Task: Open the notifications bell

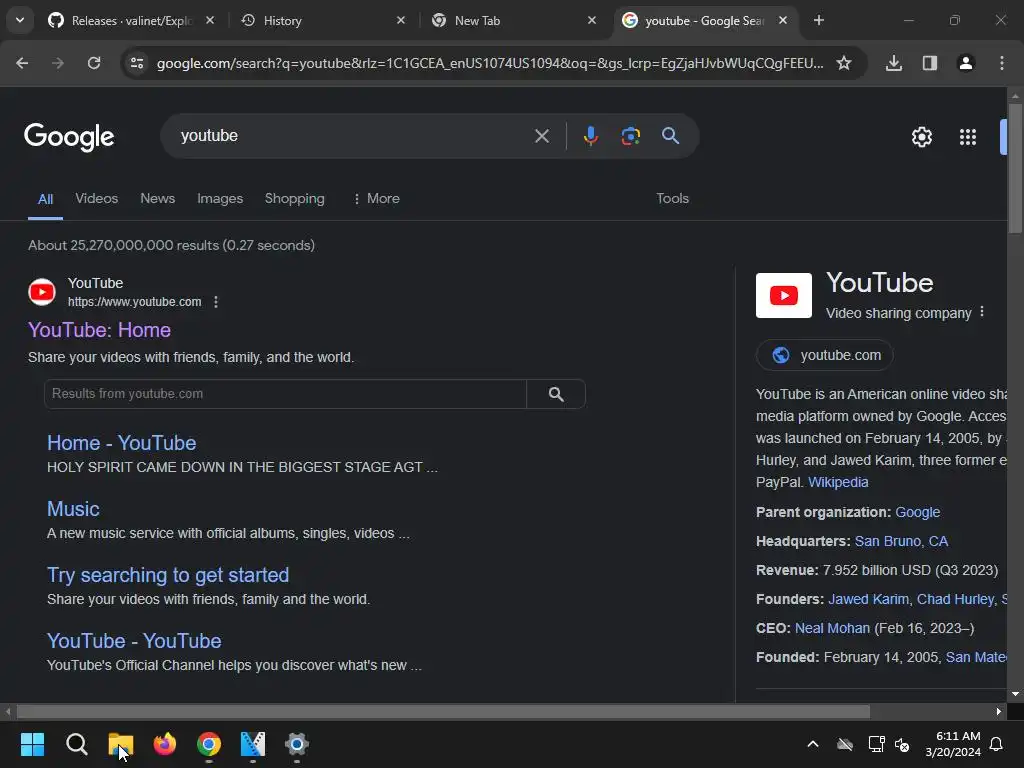Action: (x=997, y=744)
